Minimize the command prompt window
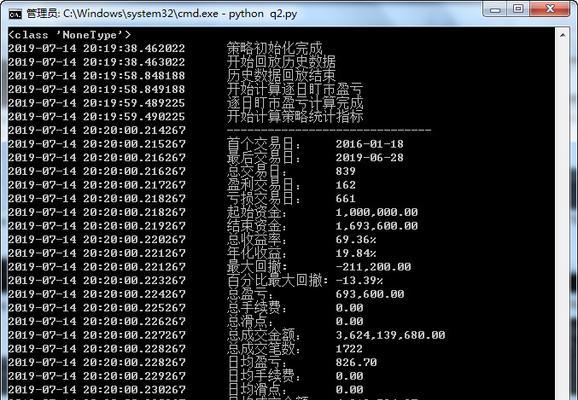Screen dimensions: 578x400 click(495, 9)
